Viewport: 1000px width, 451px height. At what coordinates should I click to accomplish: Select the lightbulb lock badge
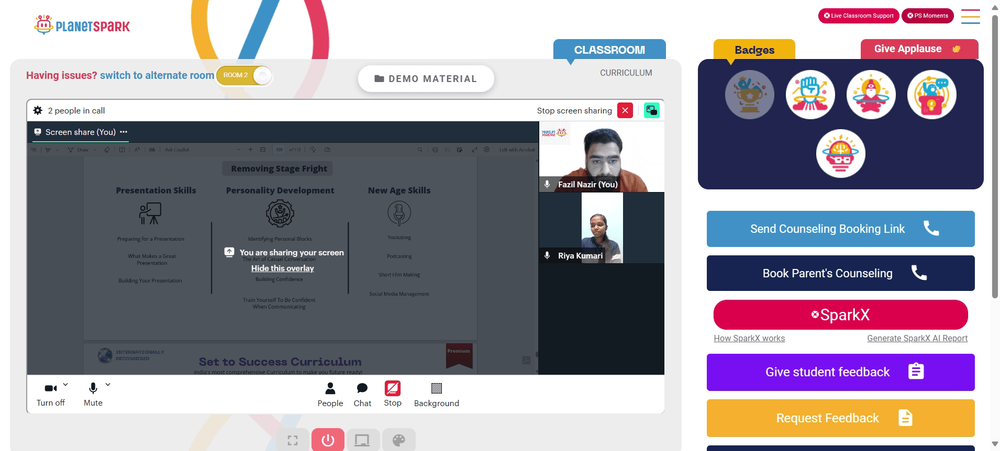[931, 94]
